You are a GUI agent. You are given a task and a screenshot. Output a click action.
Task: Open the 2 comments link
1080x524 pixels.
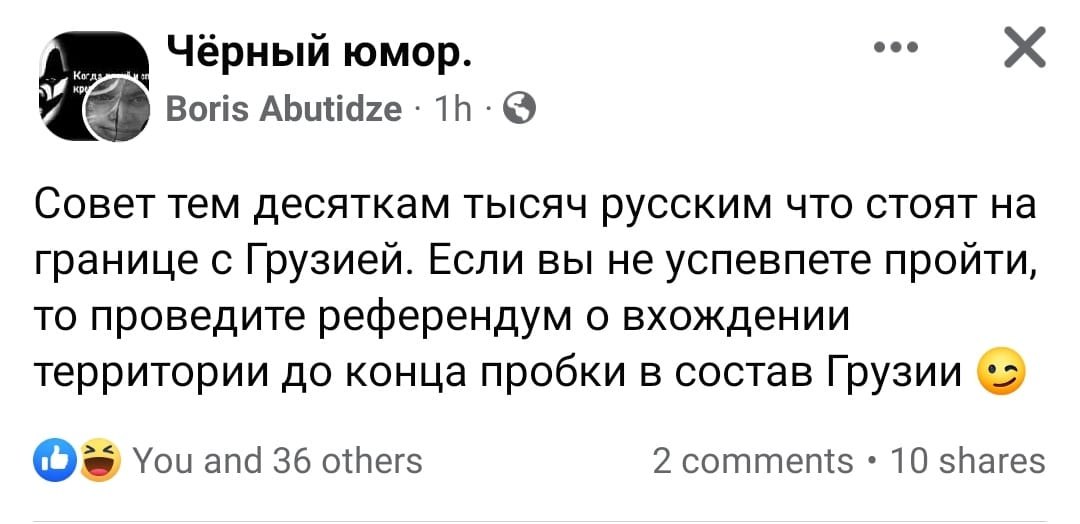tap(752, 461)
